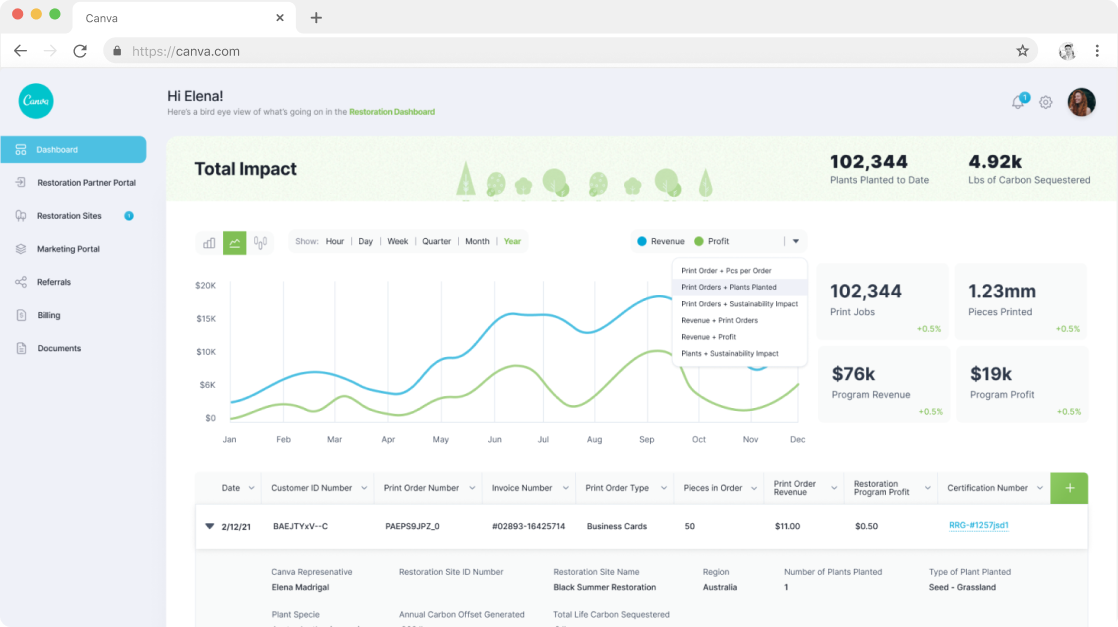Collapse the 2/12/21 order row

[210, 526]
